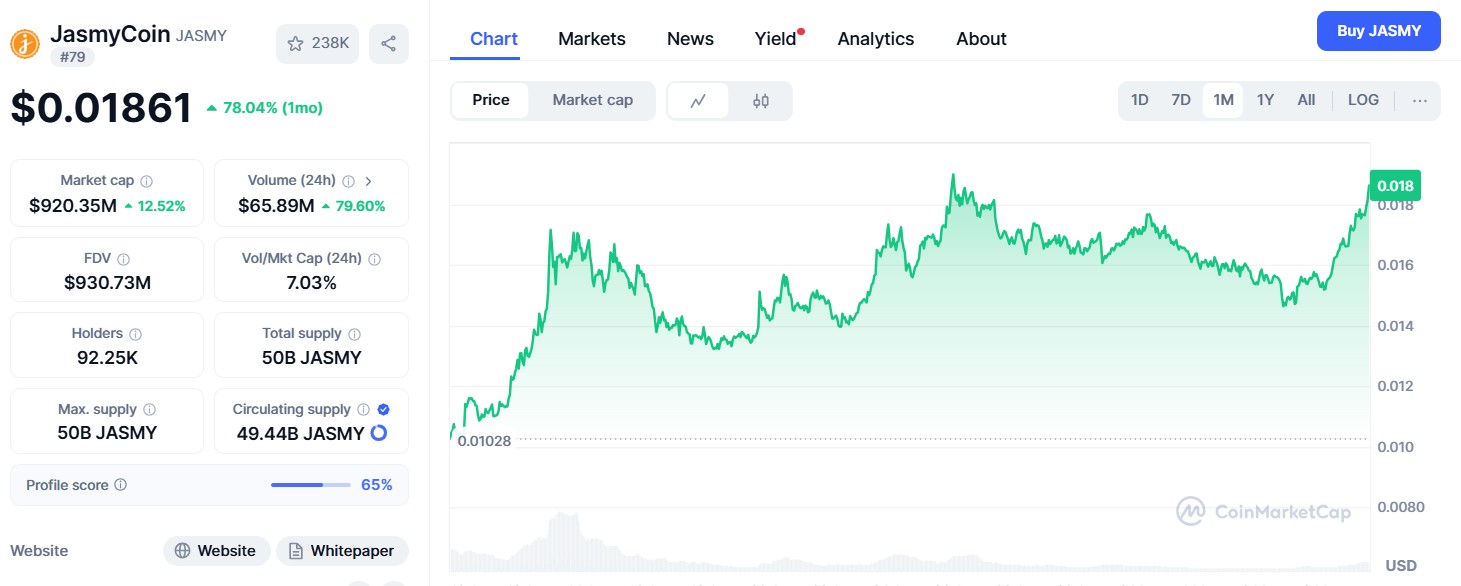
Task: Click the Profile score info icon
Action: (x=122, y=484)
